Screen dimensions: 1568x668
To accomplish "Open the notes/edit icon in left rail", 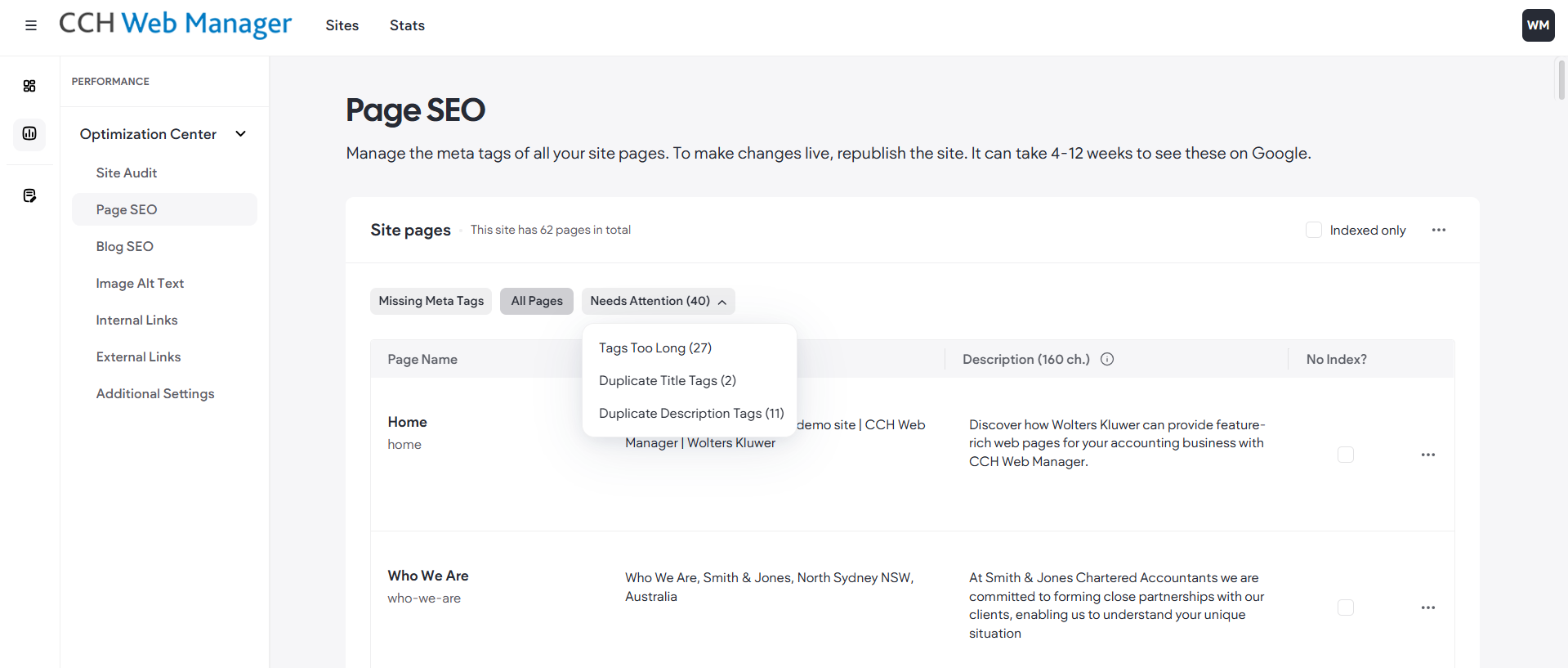I will pos(29,195).
